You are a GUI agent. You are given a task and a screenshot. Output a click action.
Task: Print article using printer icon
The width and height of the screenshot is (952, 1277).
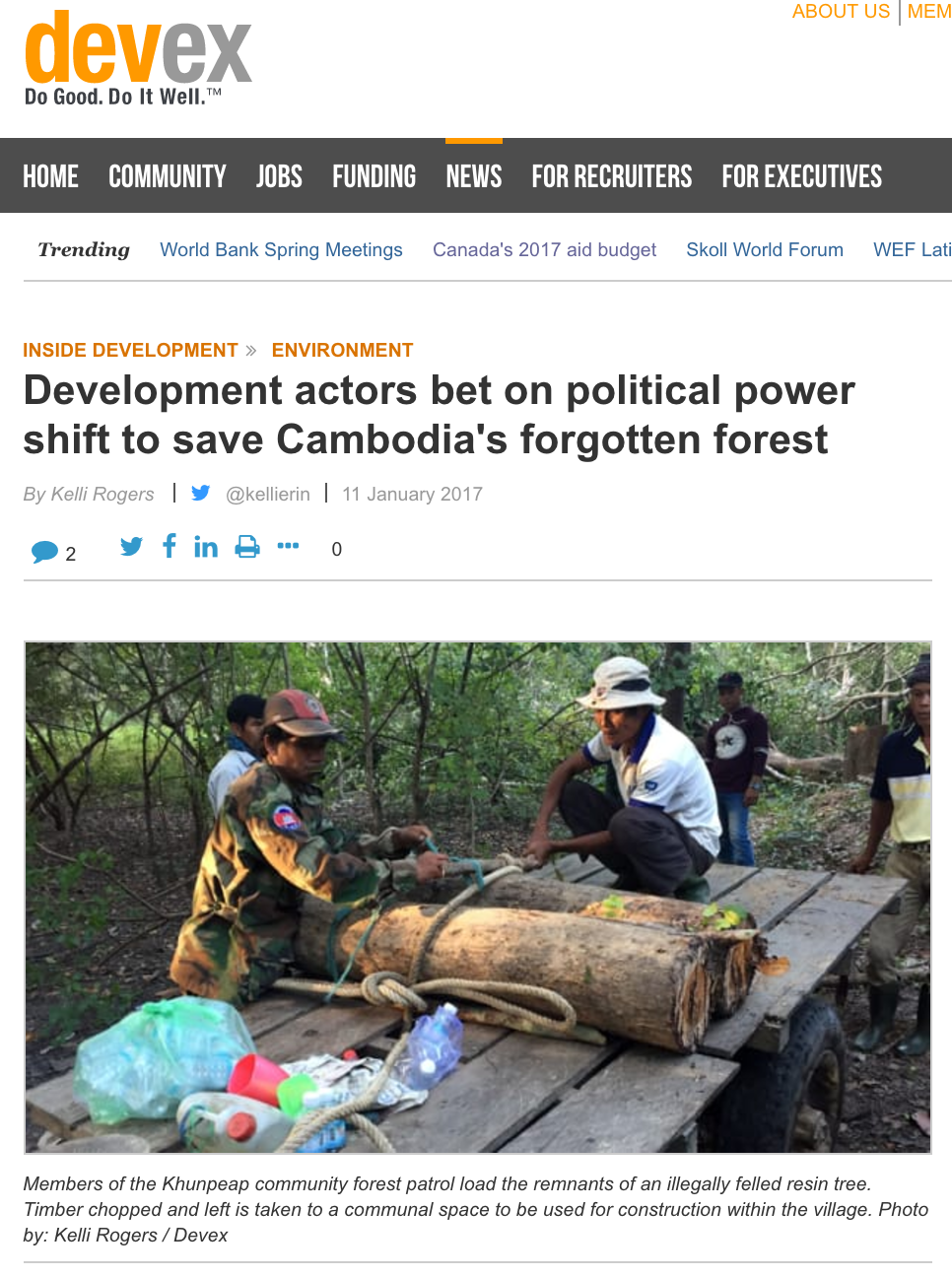click(x=247, y=547)
